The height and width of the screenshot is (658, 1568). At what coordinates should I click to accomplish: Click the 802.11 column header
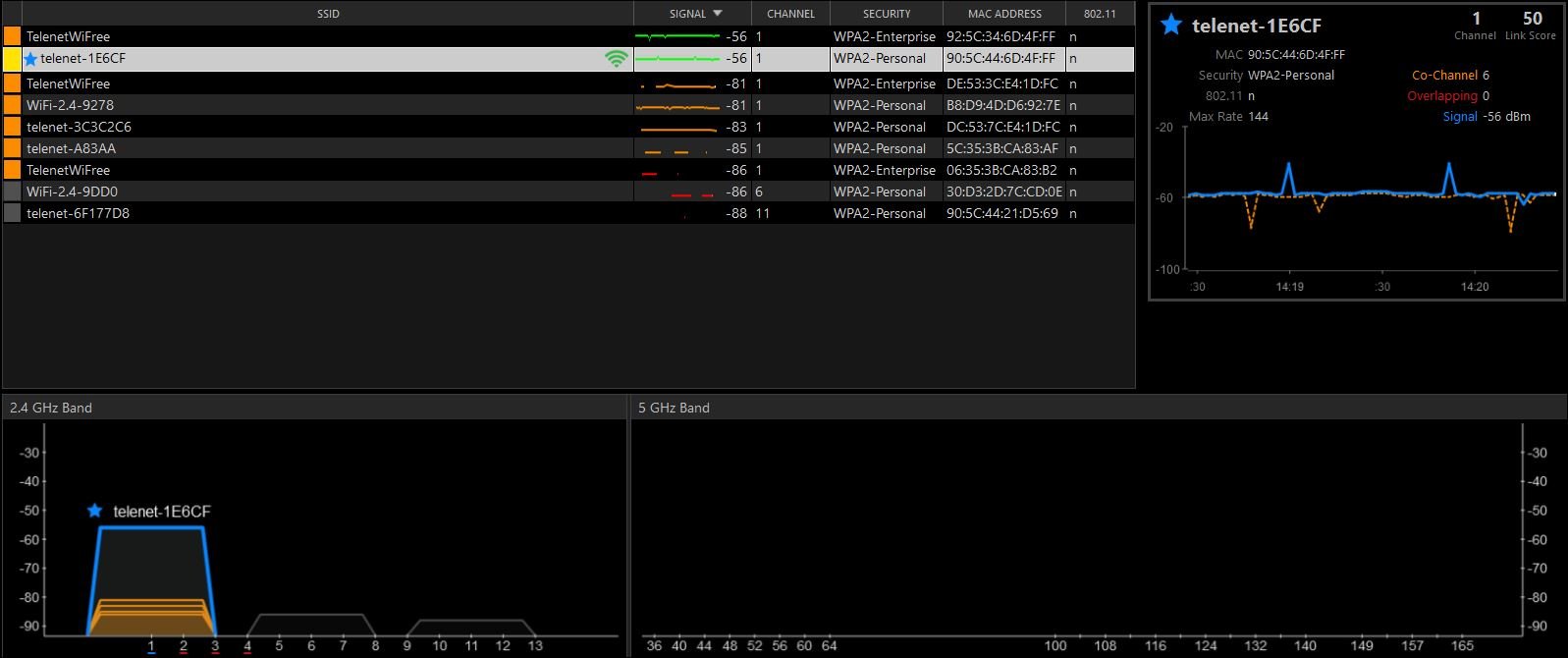(1100, 14)
